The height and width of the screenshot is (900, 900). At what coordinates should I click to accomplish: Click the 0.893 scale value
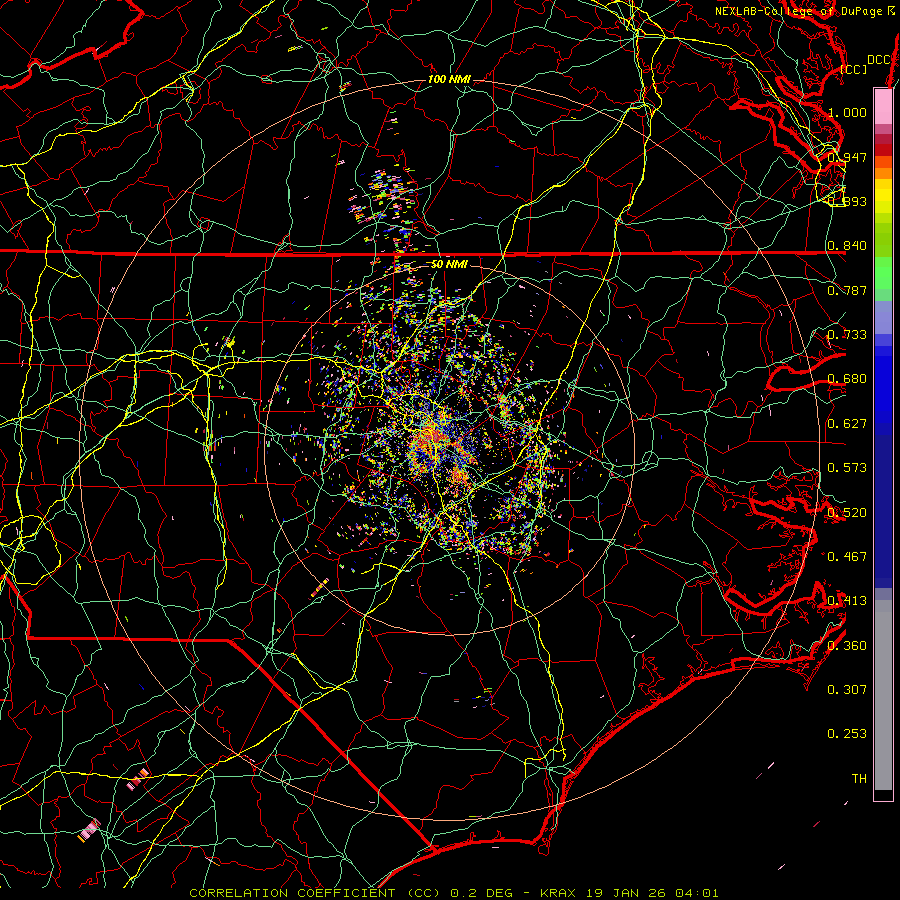[847, 201]
